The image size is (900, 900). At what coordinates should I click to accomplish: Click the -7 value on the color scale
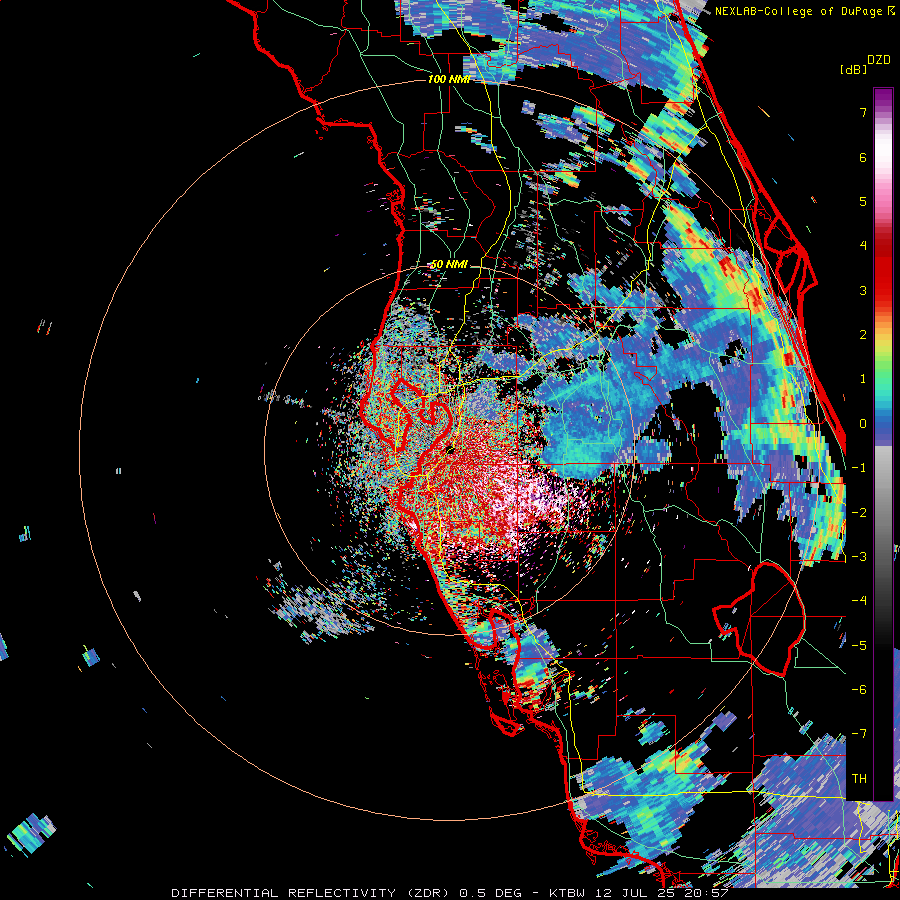(x=859, y=734)
